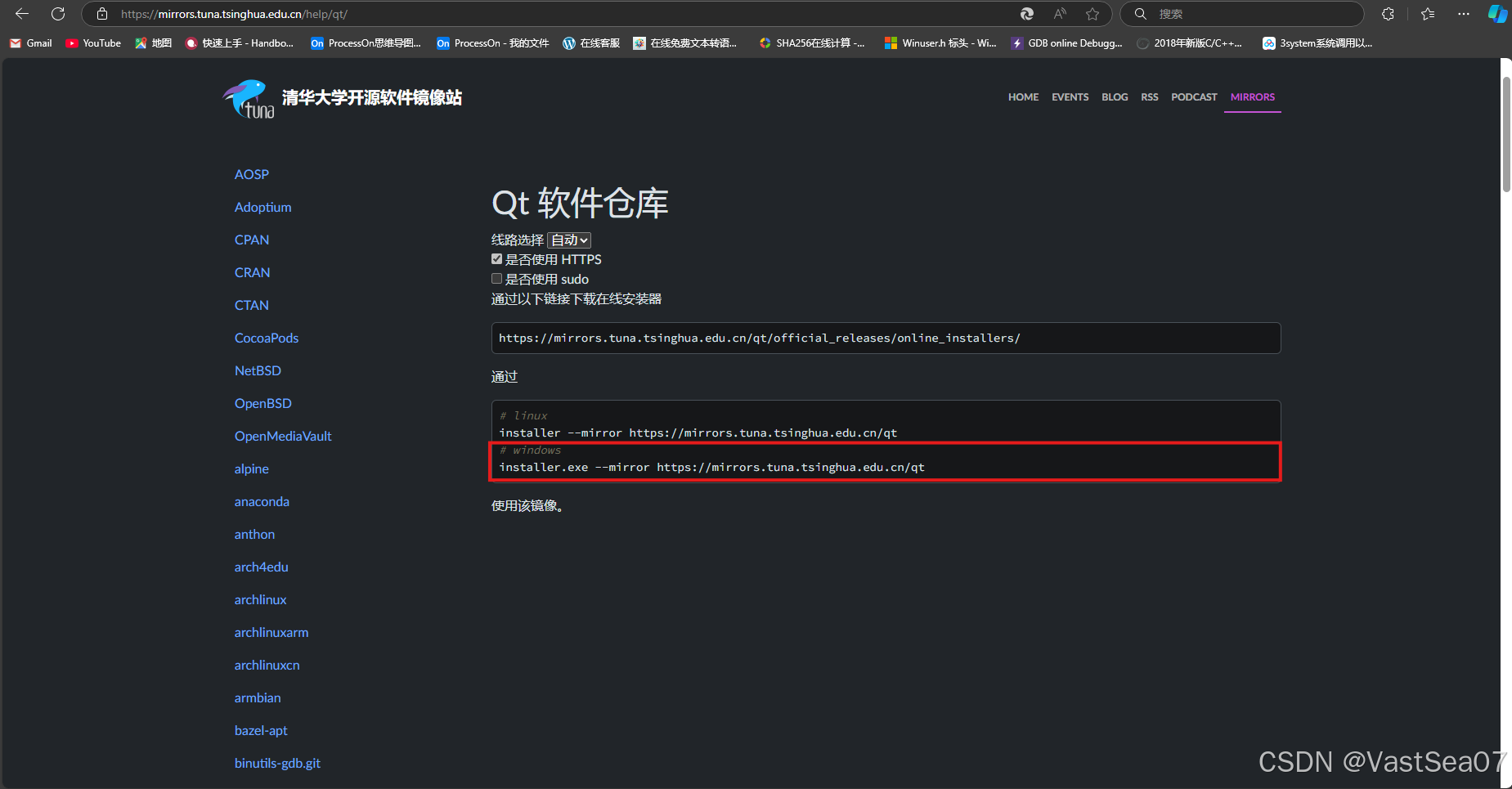The height and width of the screenshot is (789, 1512).
Task: Uncheck the 是否使用 HTTPS checkbox
Action: click(496, 259)
